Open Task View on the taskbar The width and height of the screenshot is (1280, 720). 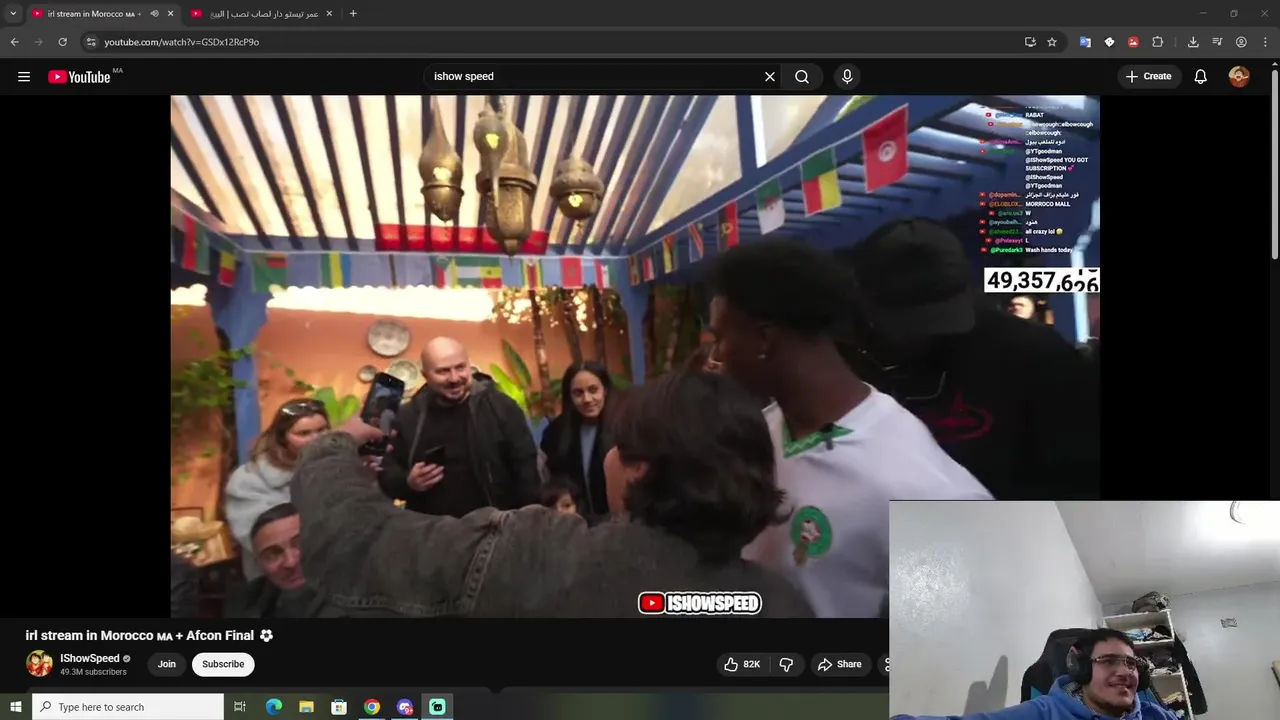point(240,707)
